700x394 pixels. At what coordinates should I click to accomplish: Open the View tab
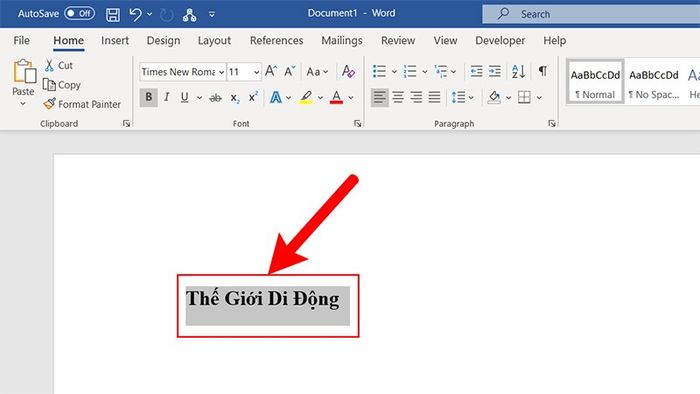(x=445, y=41)
